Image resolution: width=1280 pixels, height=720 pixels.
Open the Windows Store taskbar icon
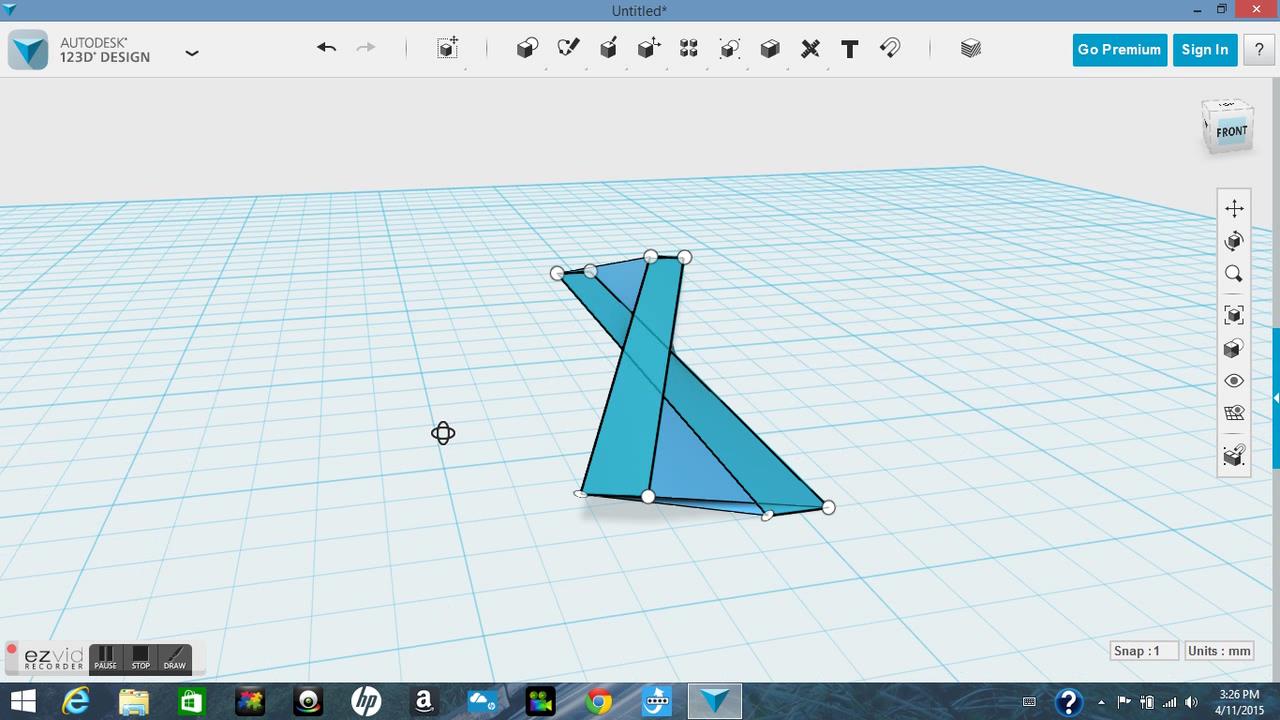click(192, 702)
